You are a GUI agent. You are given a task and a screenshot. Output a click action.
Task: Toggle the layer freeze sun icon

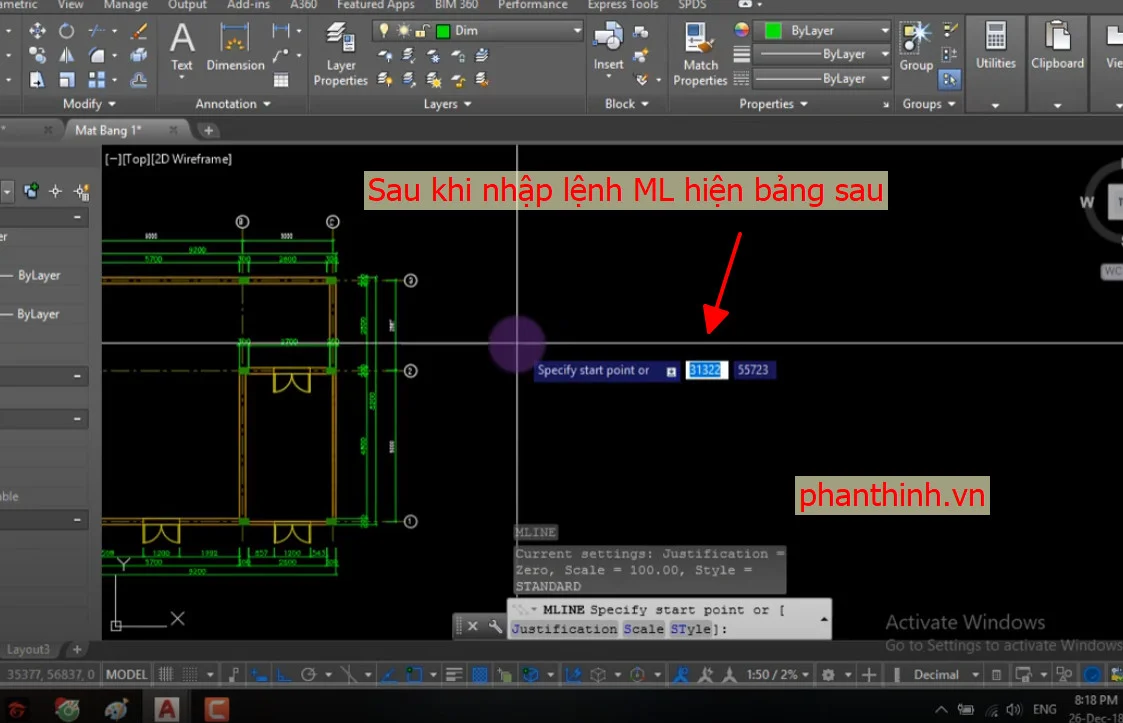pos(404,31)
